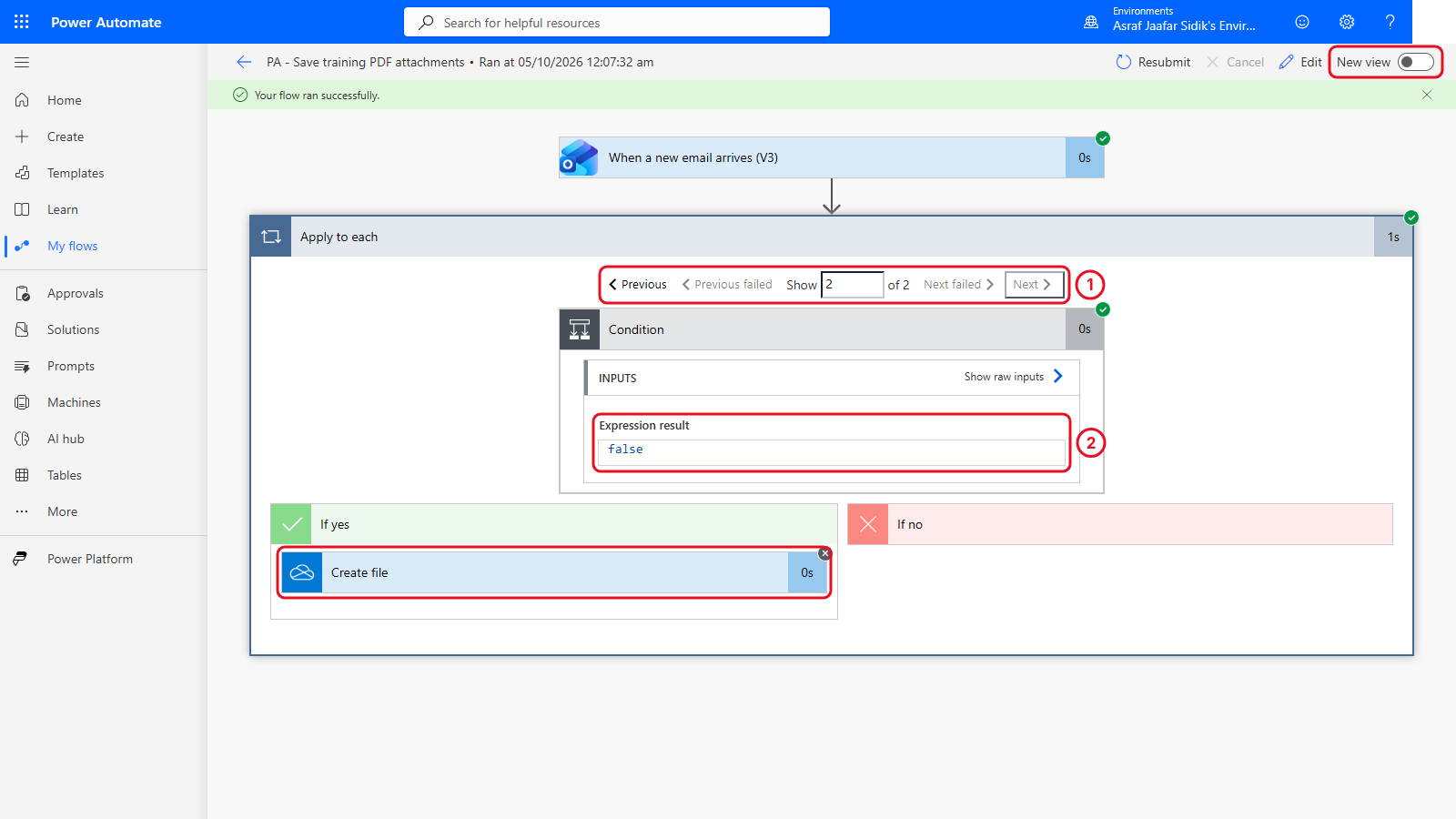Toggle the New view switch
Image resolution: width=1456 pixels, height=819 pixels.
pos(1416,62)
